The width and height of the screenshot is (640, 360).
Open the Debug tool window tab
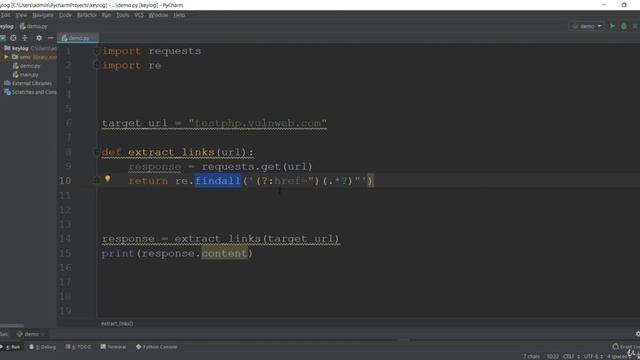pos(42,347)
